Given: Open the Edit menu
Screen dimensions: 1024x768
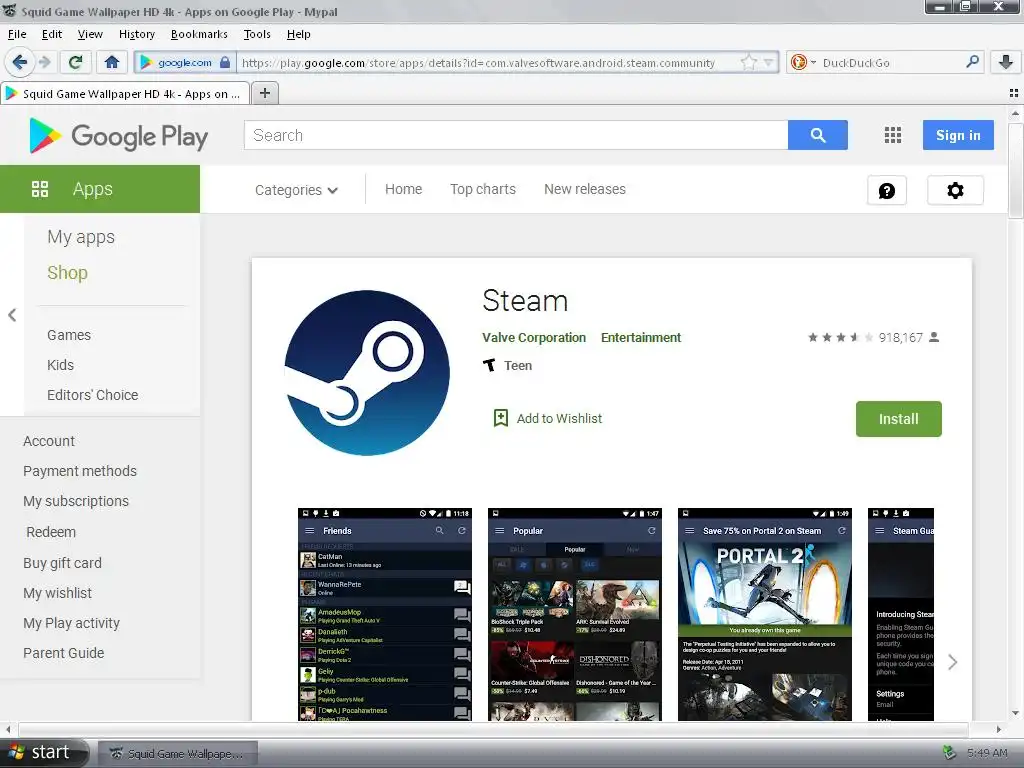Looking at the screenshot, I should [52, 34].
